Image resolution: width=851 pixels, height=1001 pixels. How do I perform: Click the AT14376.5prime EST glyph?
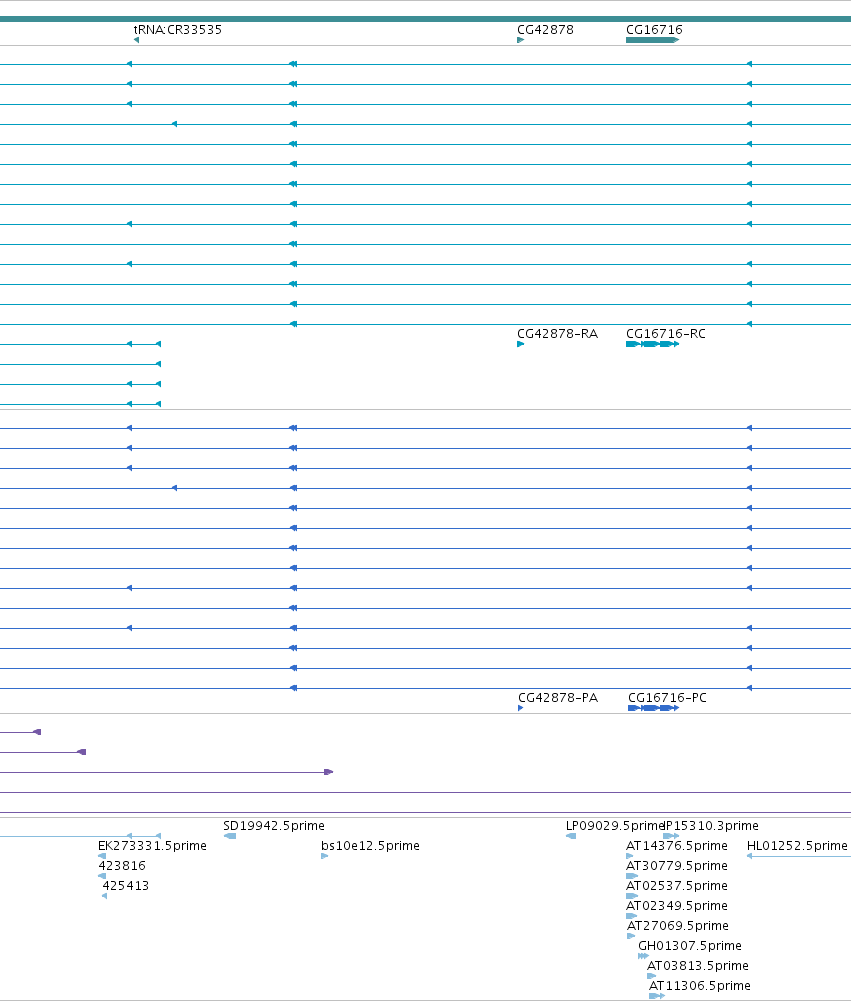point(629,856)
